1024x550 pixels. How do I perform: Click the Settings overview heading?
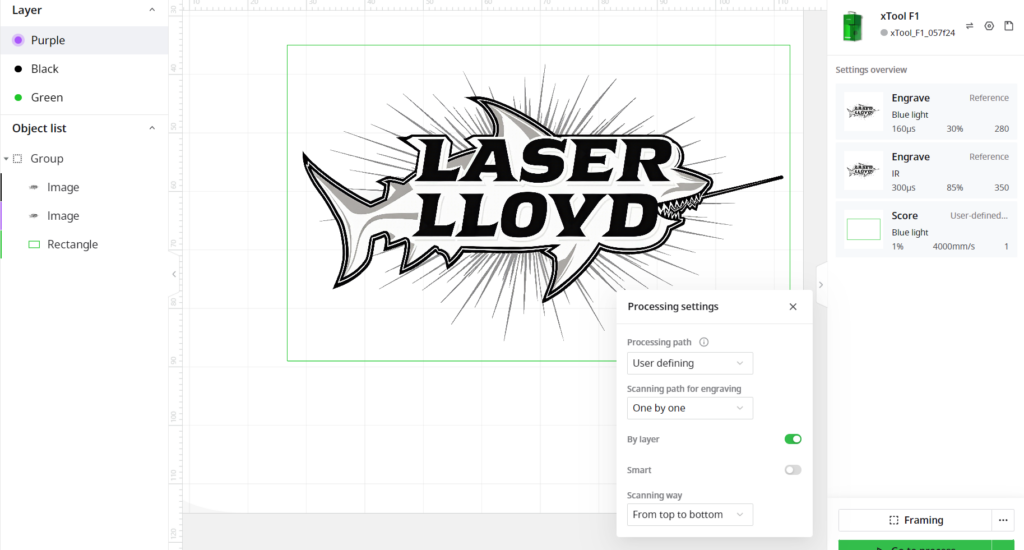coord(871,70)
